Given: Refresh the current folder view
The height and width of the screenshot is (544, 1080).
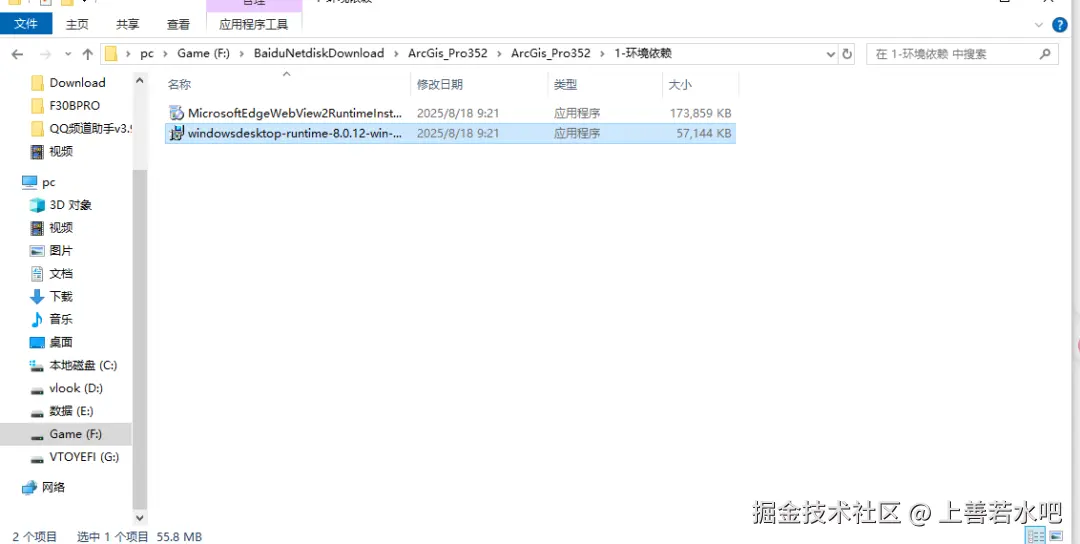Looking at the screenshot, I should click(847, 54).
